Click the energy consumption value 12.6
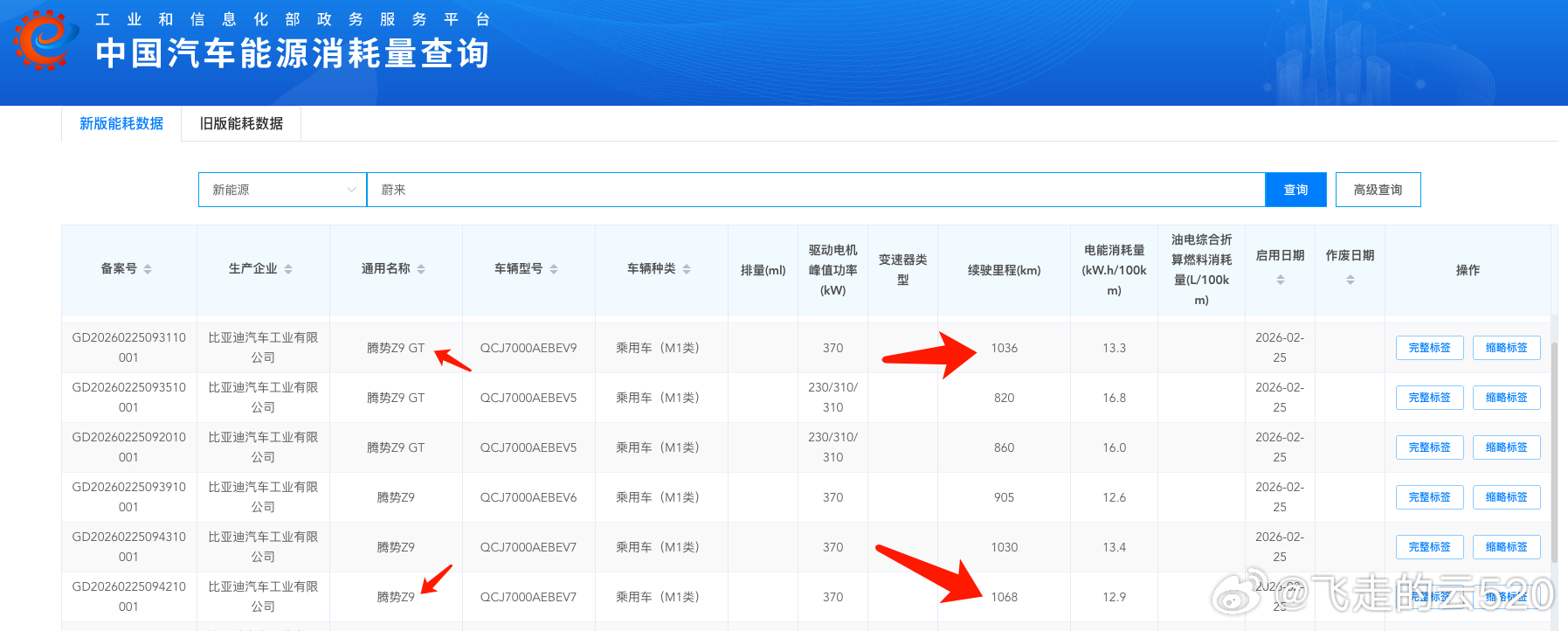This screenshot has height=631, width=1568. tap(1114, 497)
